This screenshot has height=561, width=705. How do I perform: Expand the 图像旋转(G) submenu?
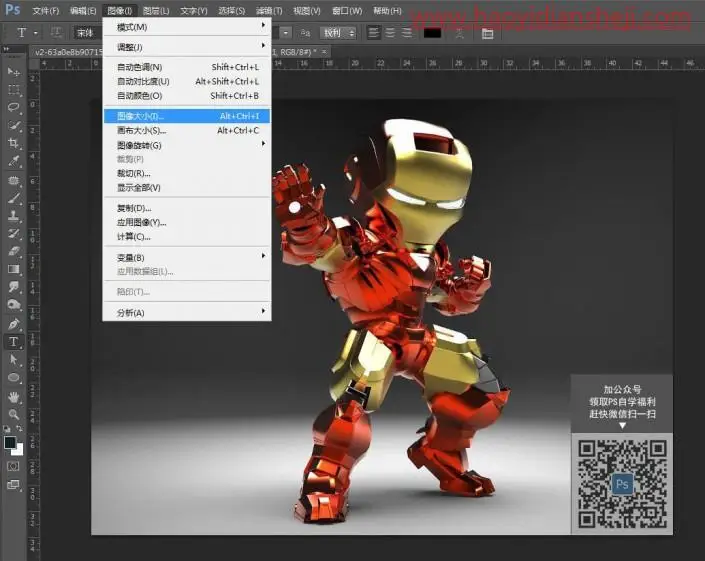coord(187,145)
